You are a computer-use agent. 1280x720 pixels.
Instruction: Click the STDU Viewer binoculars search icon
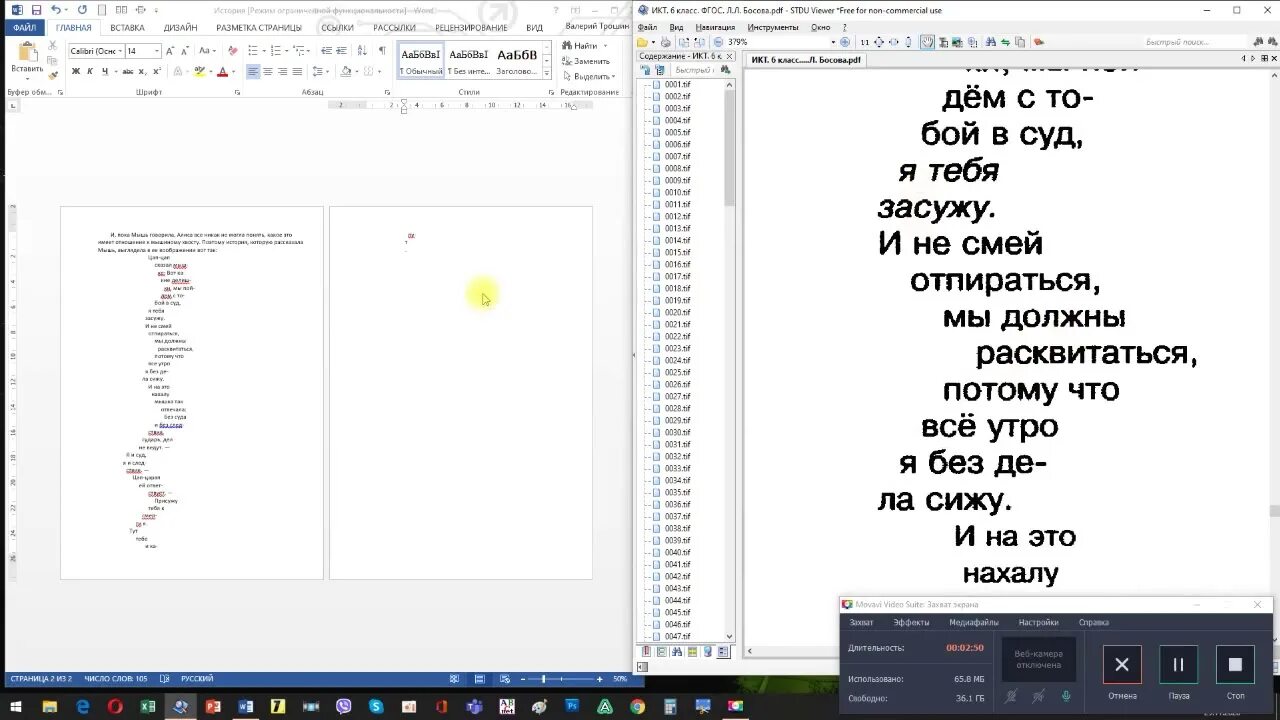pyautogui.click(x=991, y=42)
